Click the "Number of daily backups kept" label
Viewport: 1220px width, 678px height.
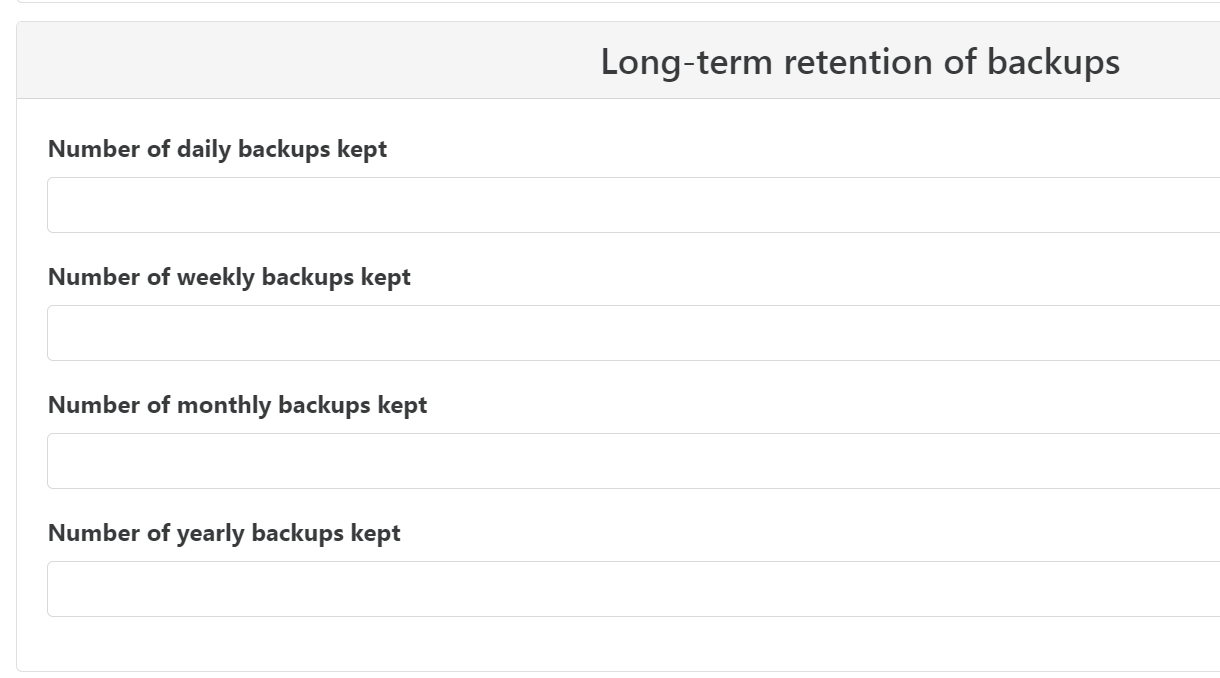(x=217, y=149)
